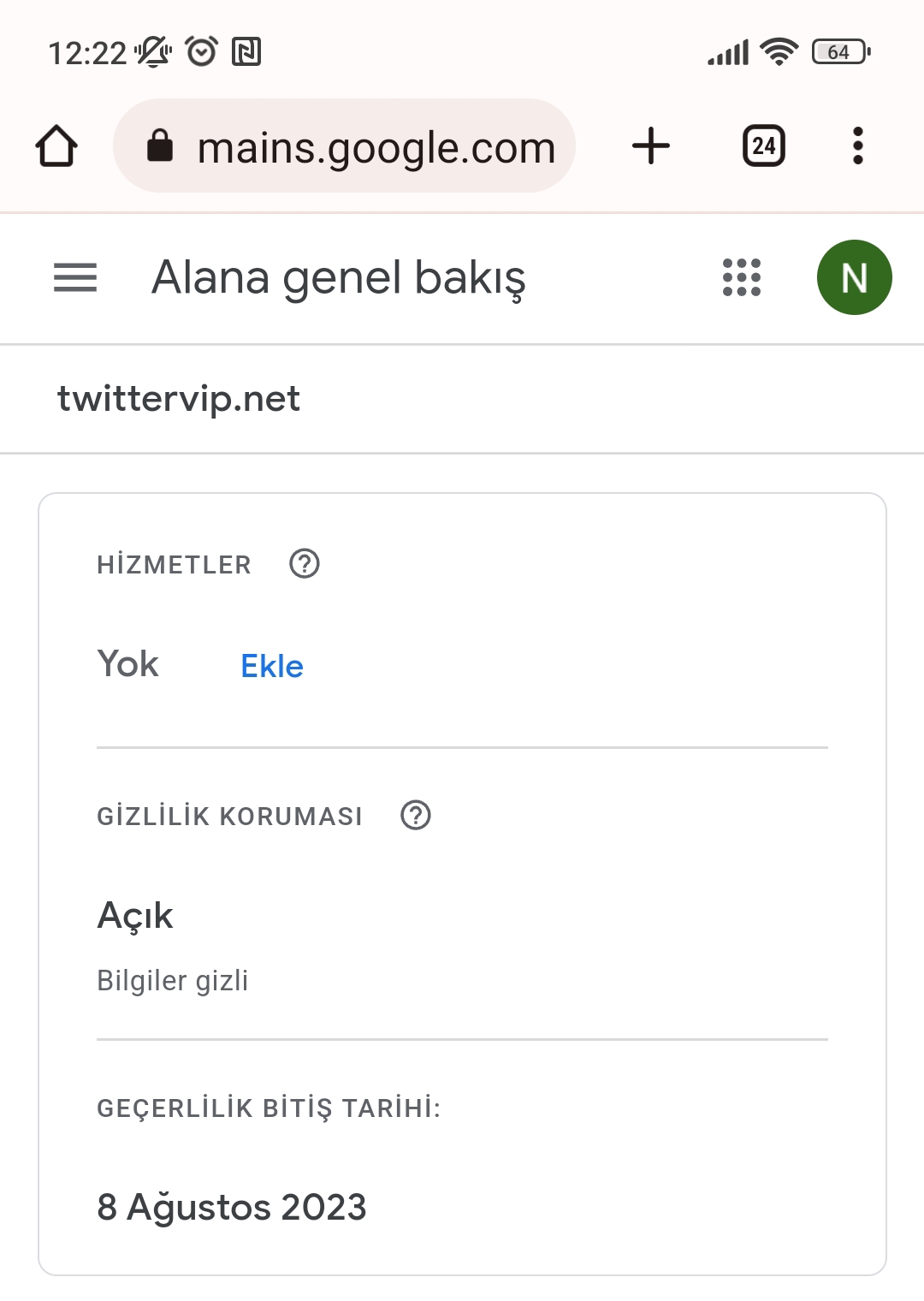Tap the browser home icon
Image resolution: width=924 pixels, height=1301 pixels.
click(56, 146)
